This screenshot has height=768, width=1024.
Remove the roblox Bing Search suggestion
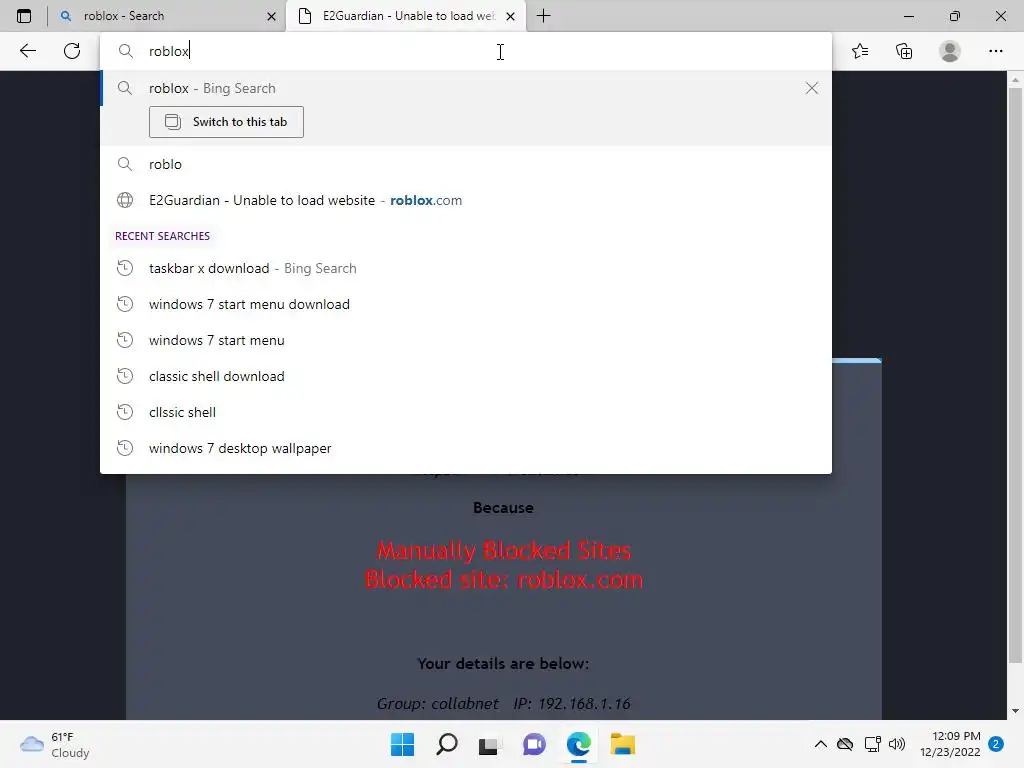tap(812, 88)
